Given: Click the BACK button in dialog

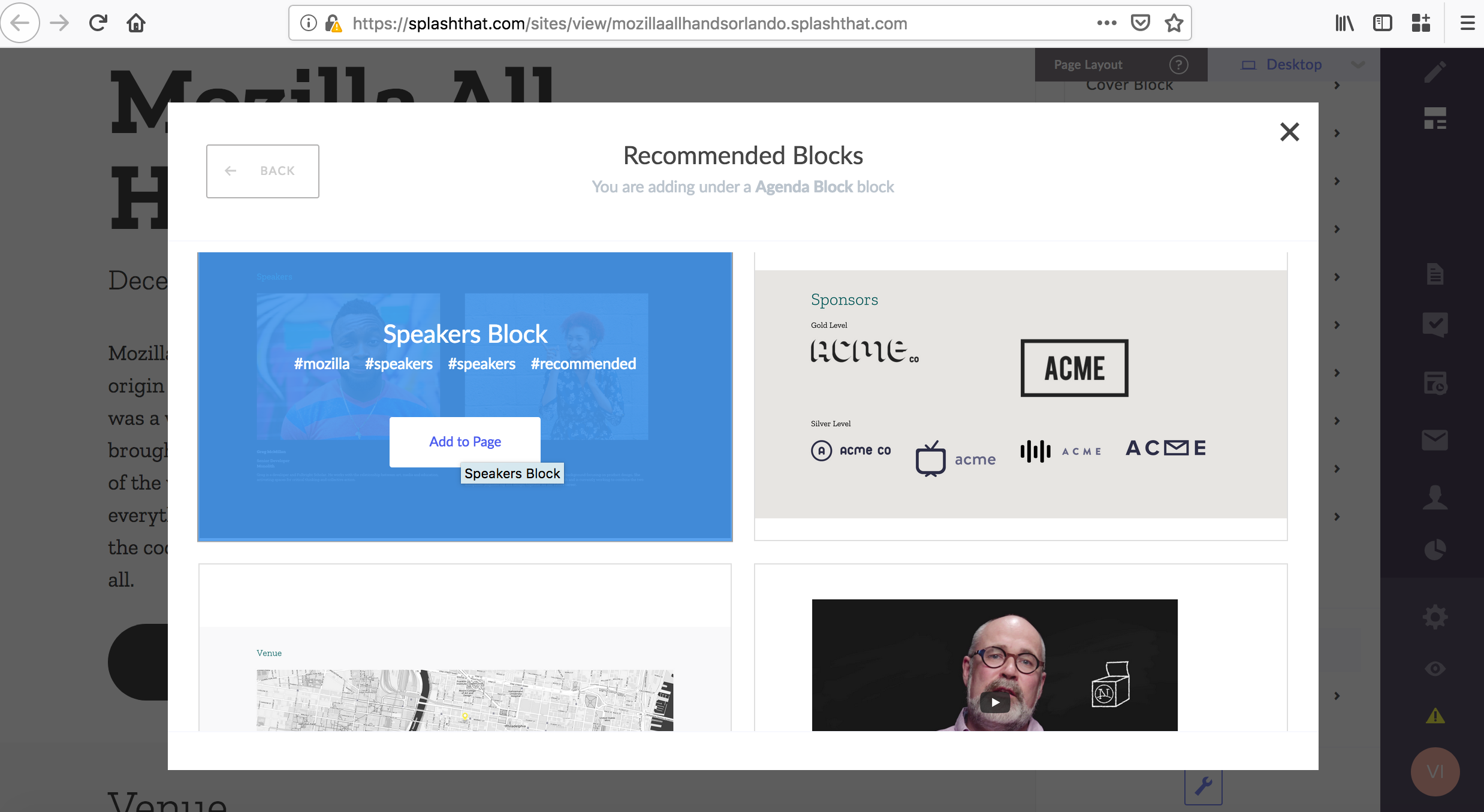Looking at the screenshot, I should click(x=263, y=171).
